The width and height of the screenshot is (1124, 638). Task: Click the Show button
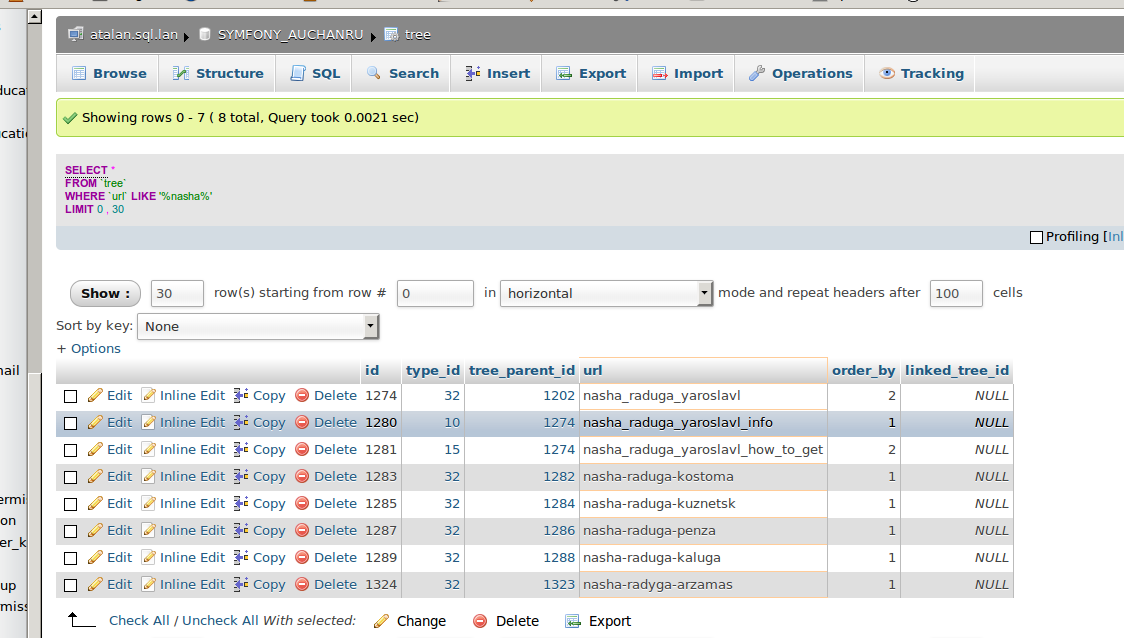point(105,293)
